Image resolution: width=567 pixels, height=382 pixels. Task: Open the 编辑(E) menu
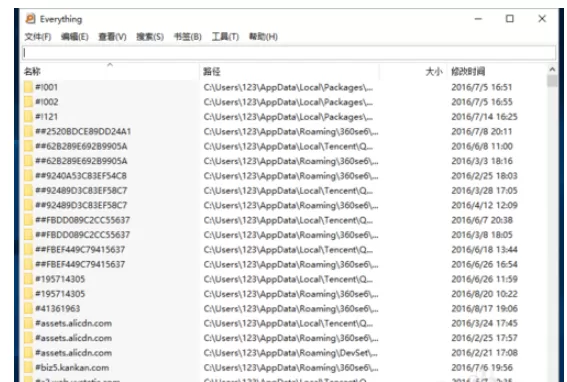point(74,37)
